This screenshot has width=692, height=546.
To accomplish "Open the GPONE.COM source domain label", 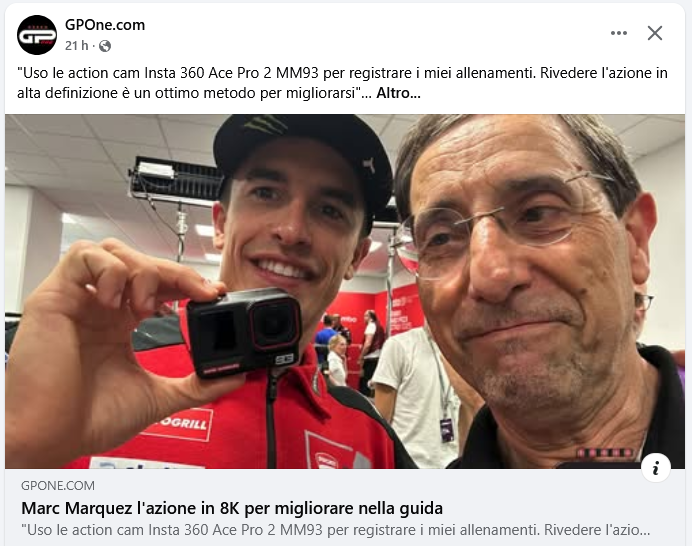I will [58, 486].
